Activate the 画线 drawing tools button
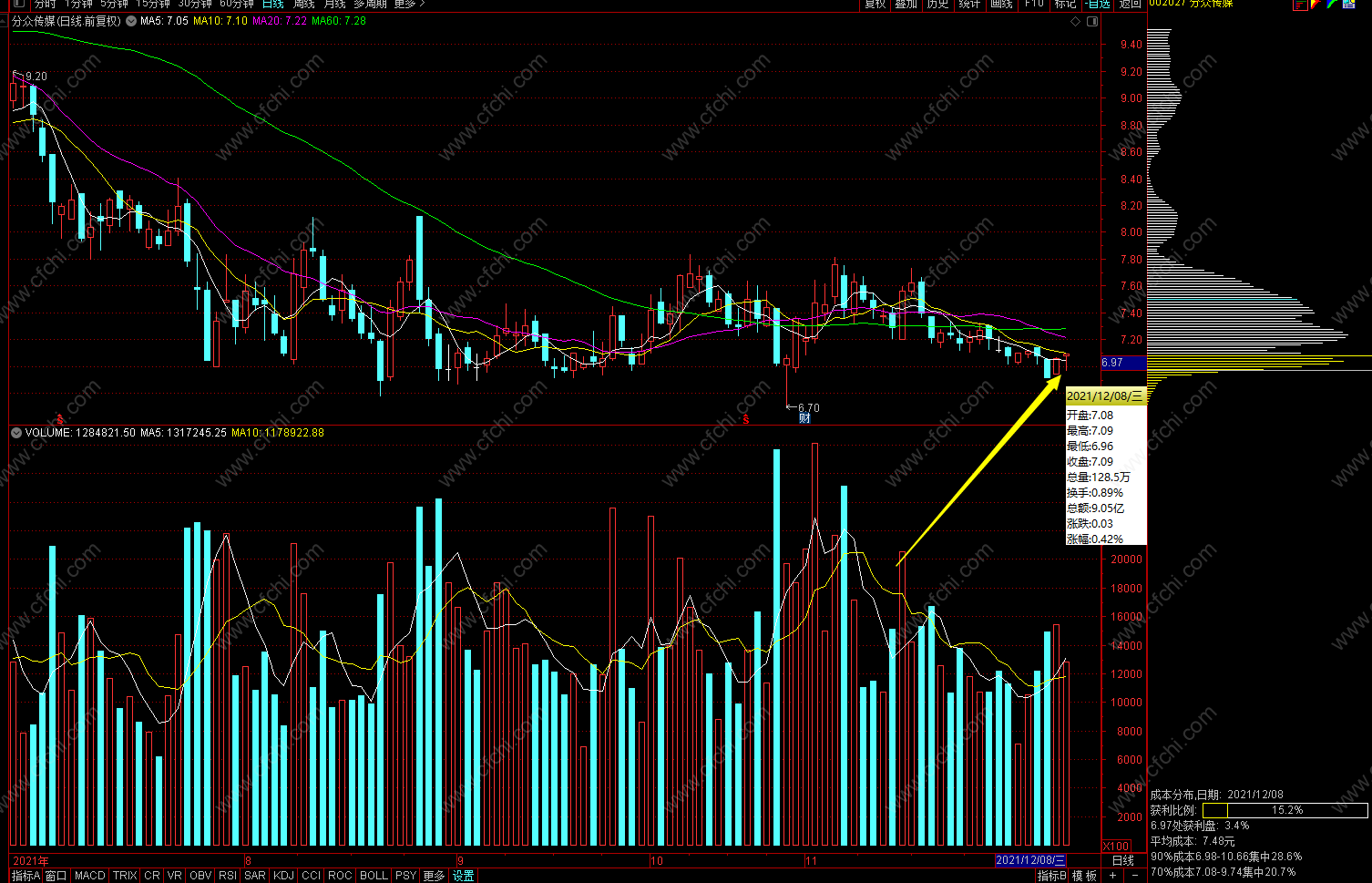The image size is (1372, 883). (x=1001, y=4)
